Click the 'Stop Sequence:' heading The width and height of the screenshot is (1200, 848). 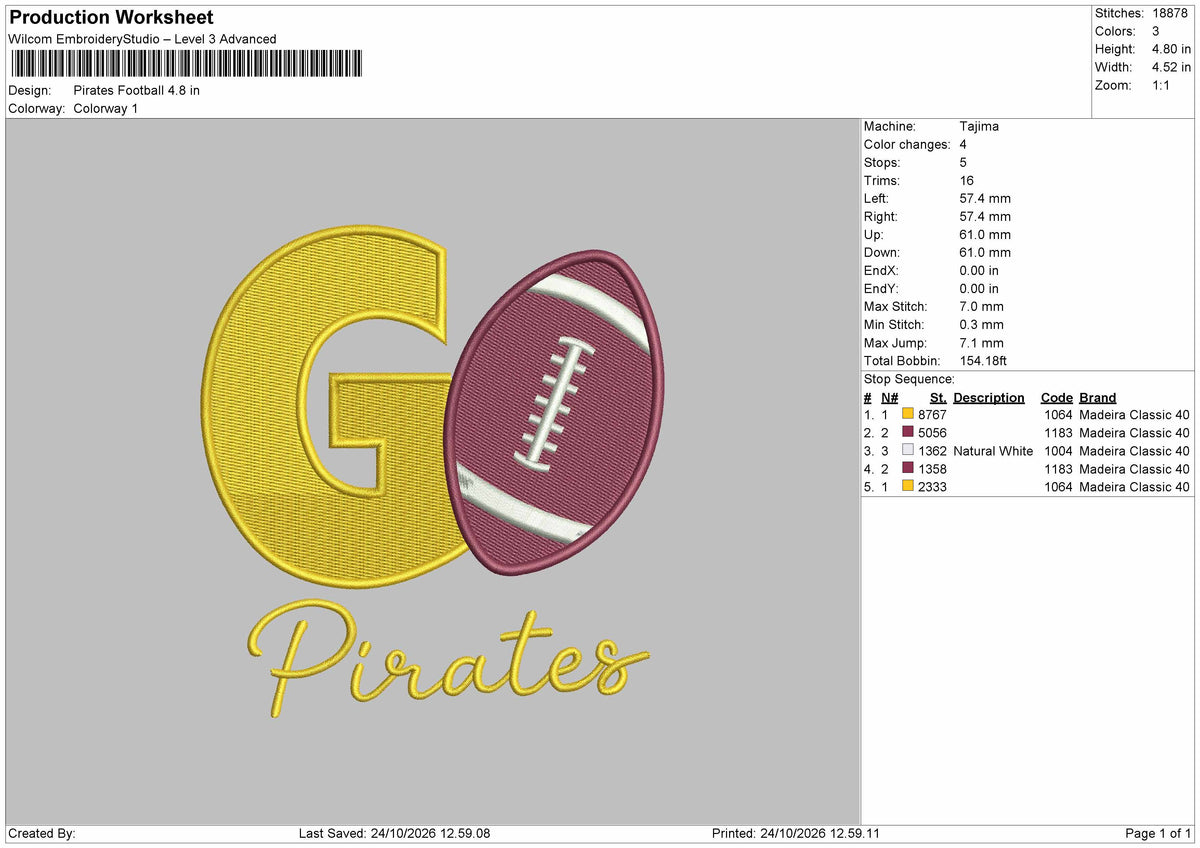pyautogui.click(x=909, y=379)
